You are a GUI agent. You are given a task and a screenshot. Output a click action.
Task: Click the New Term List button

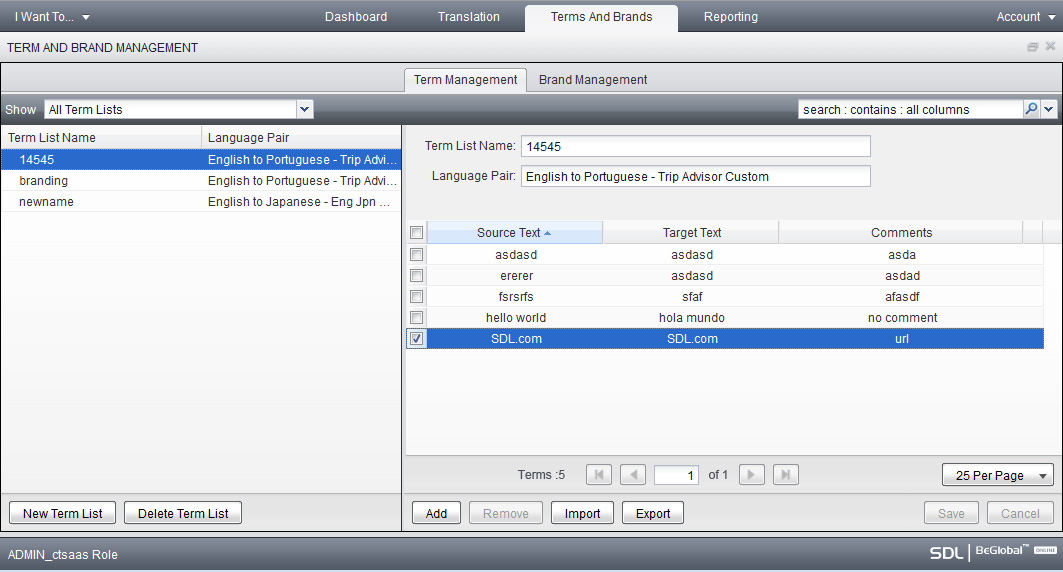tap(63, 513)
